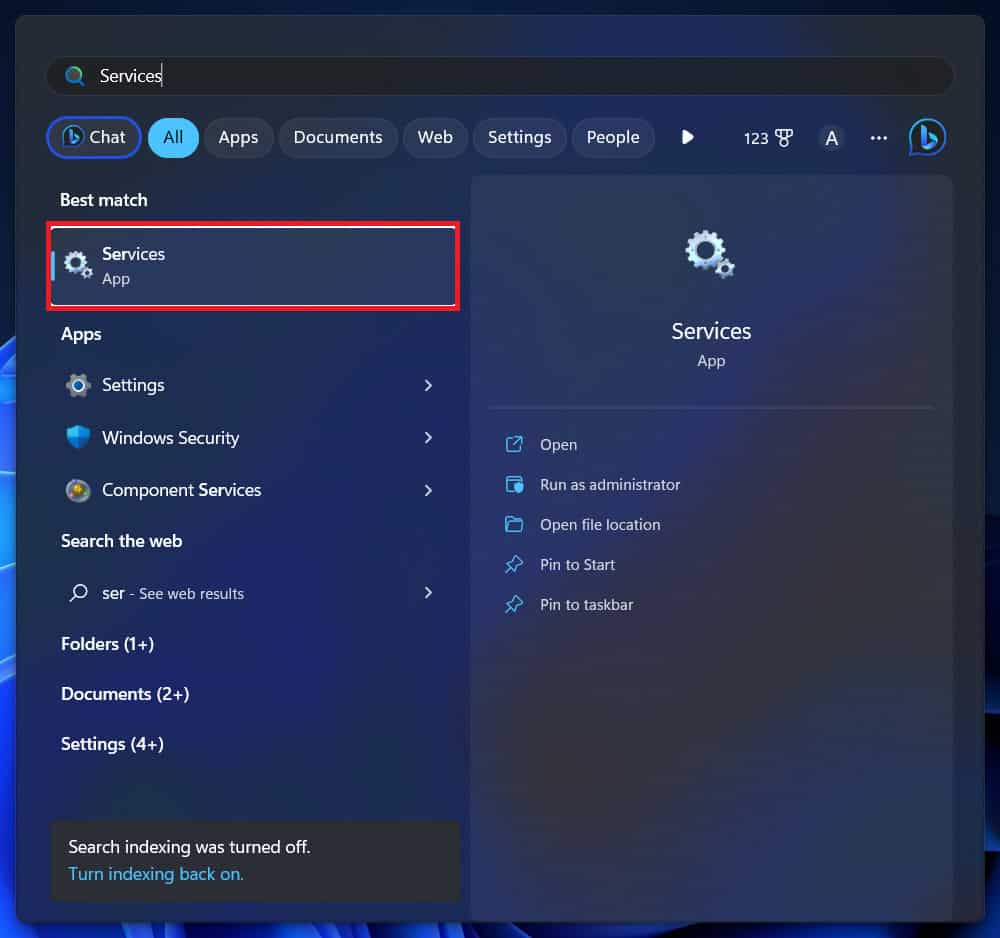Viewport: 1000px width, 938px height.
Task: Click the Pin to taskbar pin icon
Action: [x=514, y=605]
